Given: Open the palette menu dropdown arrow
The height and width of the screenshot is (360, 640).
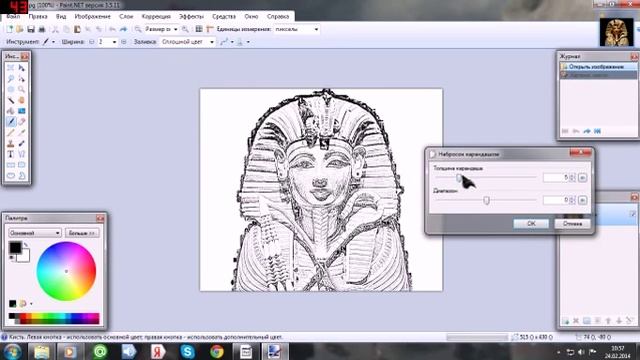Looking at the screenshot, I should (x=31, y=303).
